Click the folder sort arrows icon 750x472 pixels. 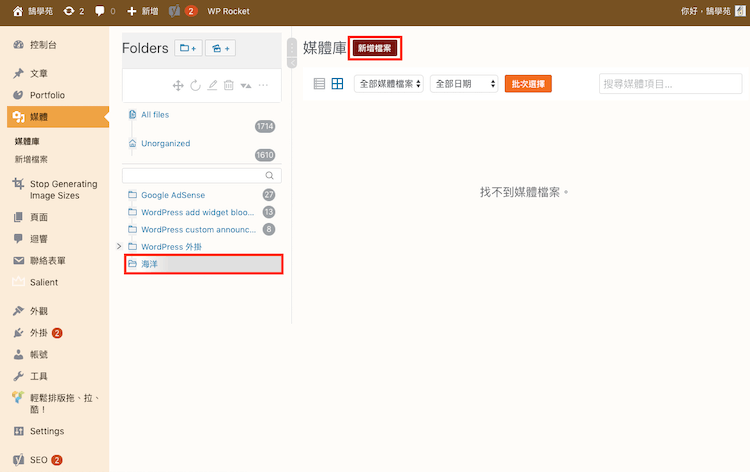245,86
